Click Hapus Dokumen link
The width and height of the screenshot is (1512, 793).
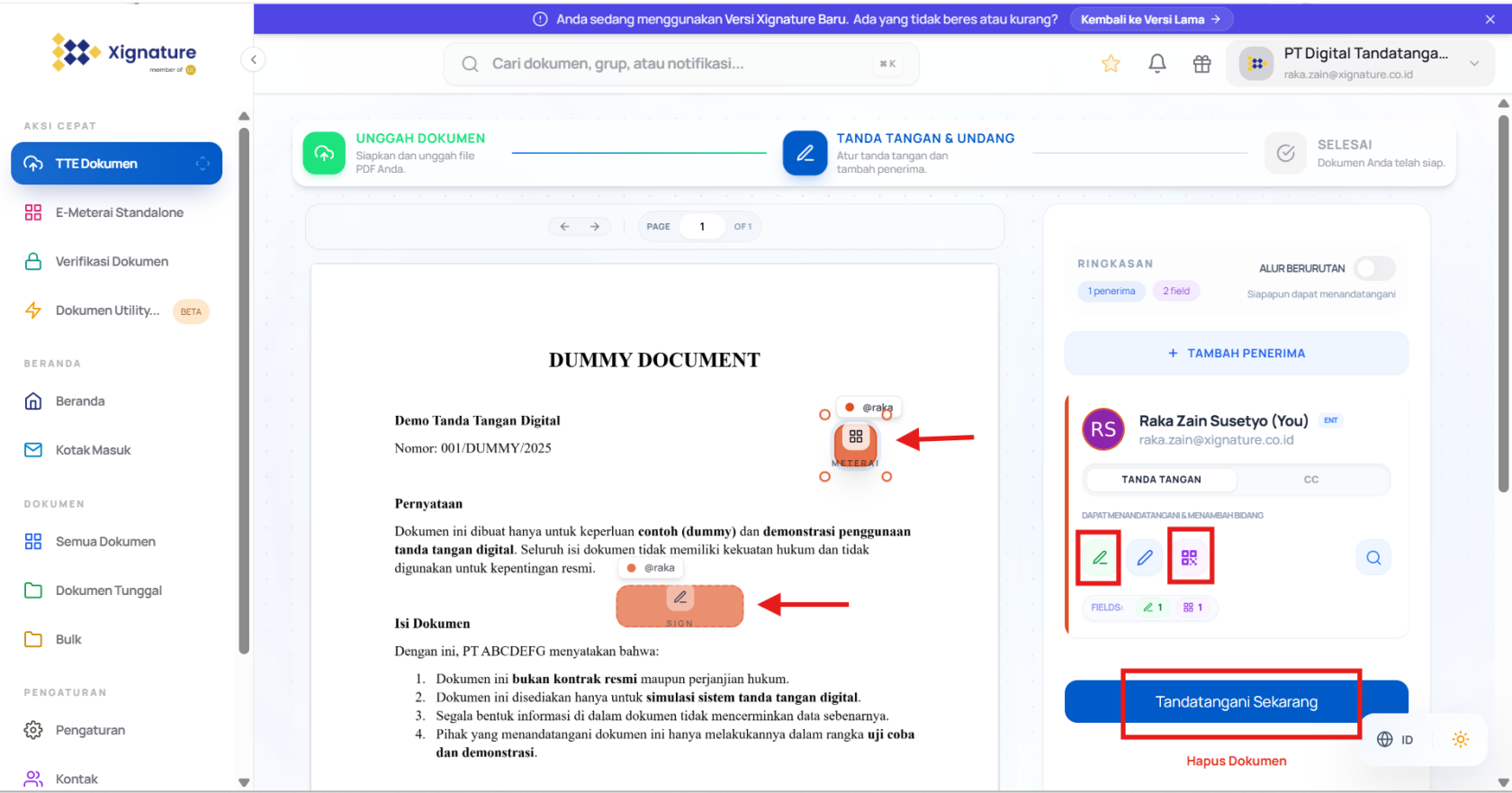tap(1237, 761)
